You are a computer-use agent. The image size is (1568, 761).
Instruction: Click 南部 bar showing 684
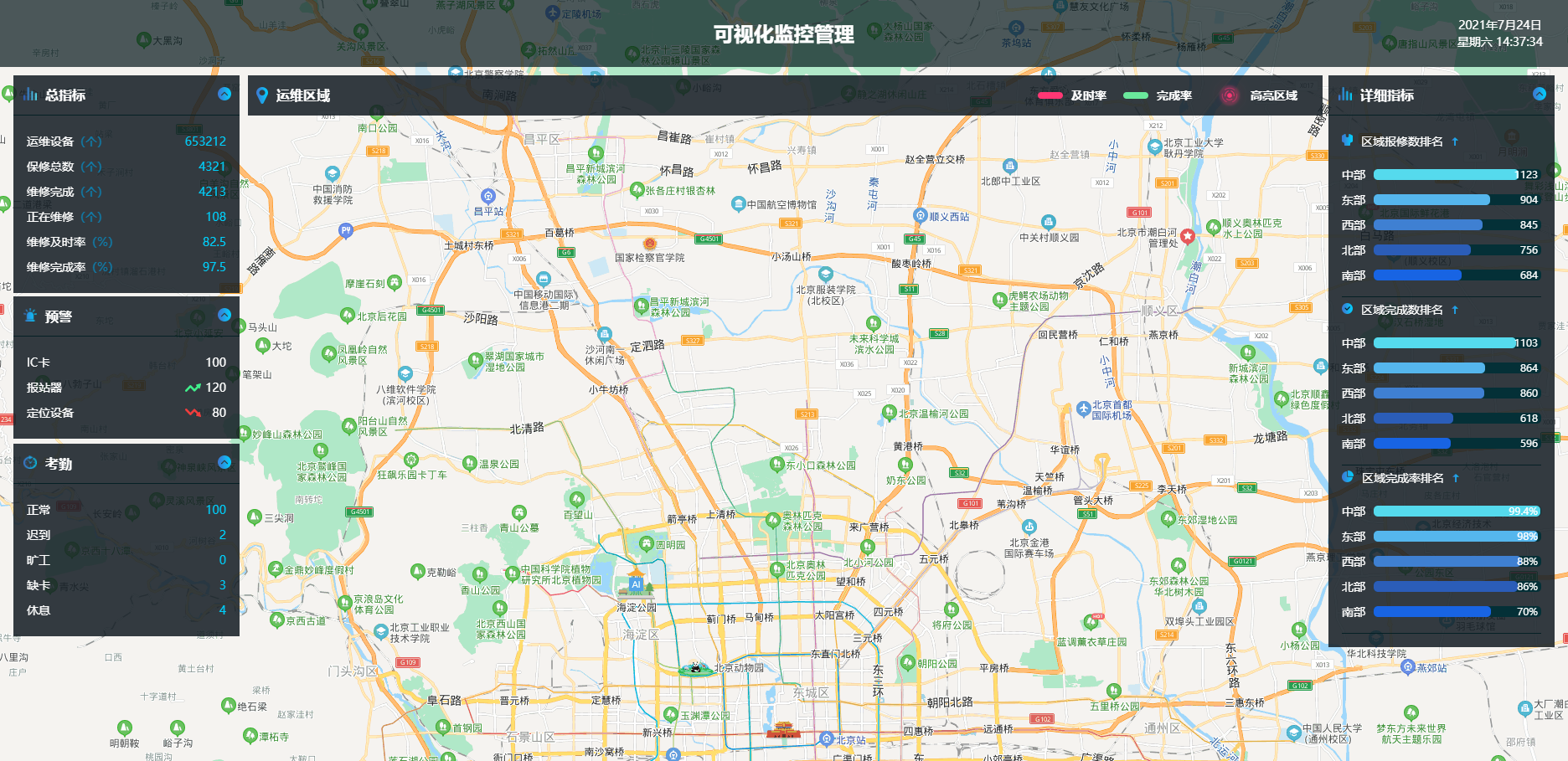point(1457,275)
